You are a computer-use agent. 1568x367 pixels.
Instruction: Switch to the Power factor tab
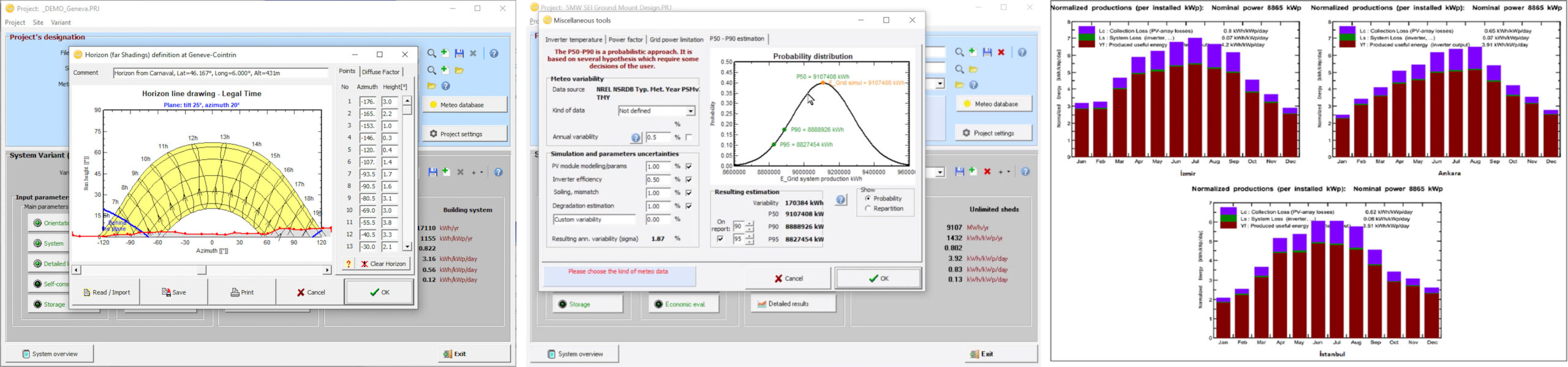pyautogui.click(x=626, y=39)
